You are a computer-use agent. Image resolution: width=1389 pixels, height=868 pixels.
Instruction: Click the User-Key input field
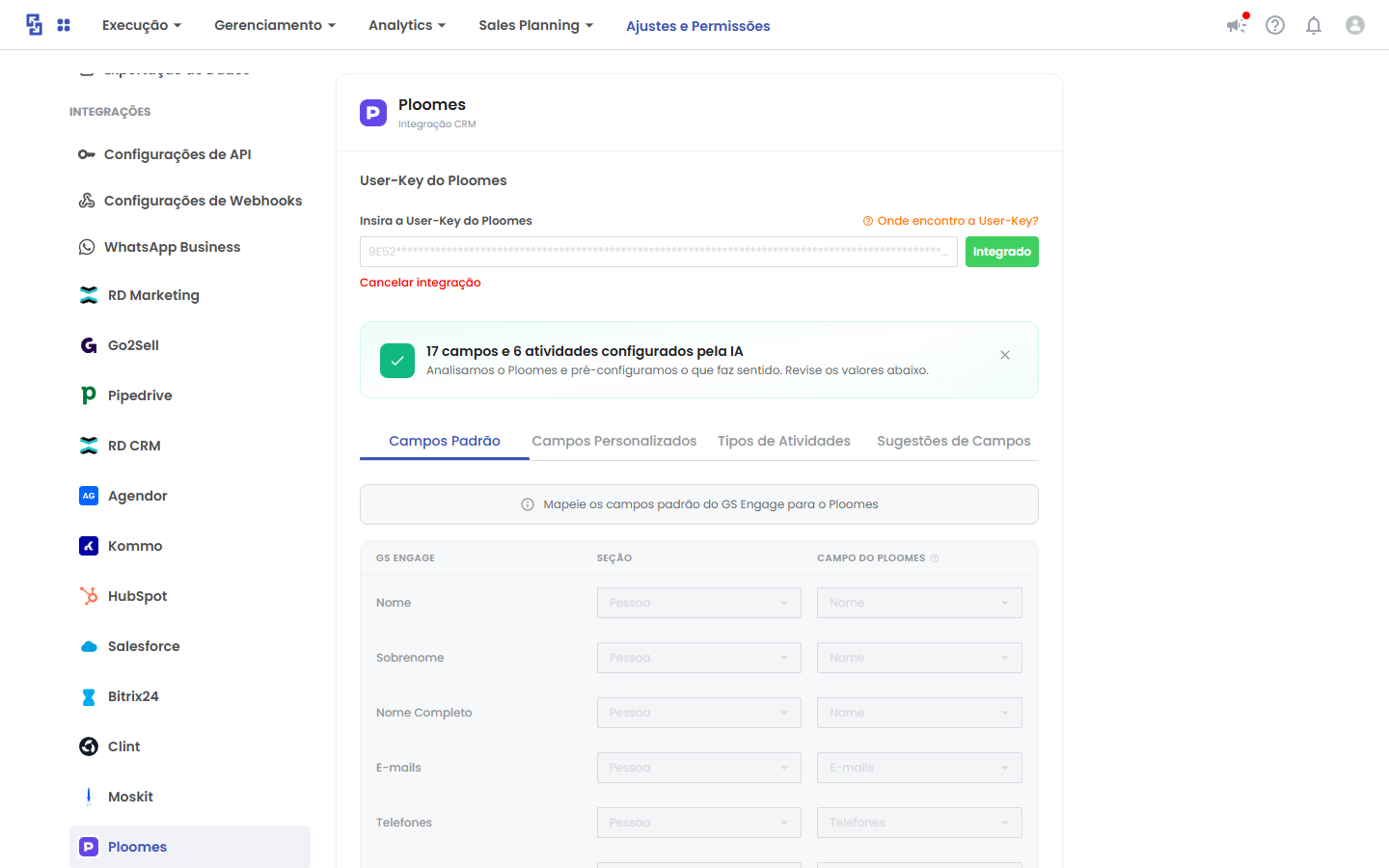pyautogui.click(x=659, y=252)
